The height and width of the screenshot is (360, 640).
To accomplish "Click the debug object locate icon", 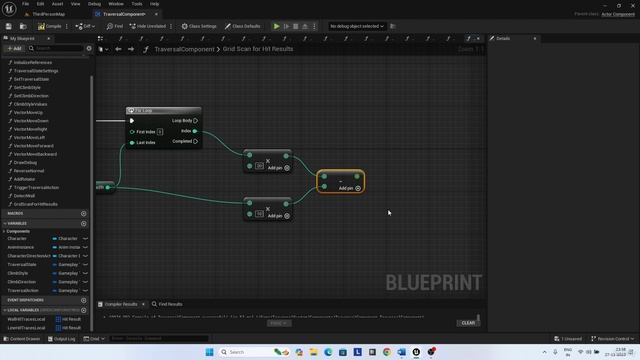I will tap(393, 26).
